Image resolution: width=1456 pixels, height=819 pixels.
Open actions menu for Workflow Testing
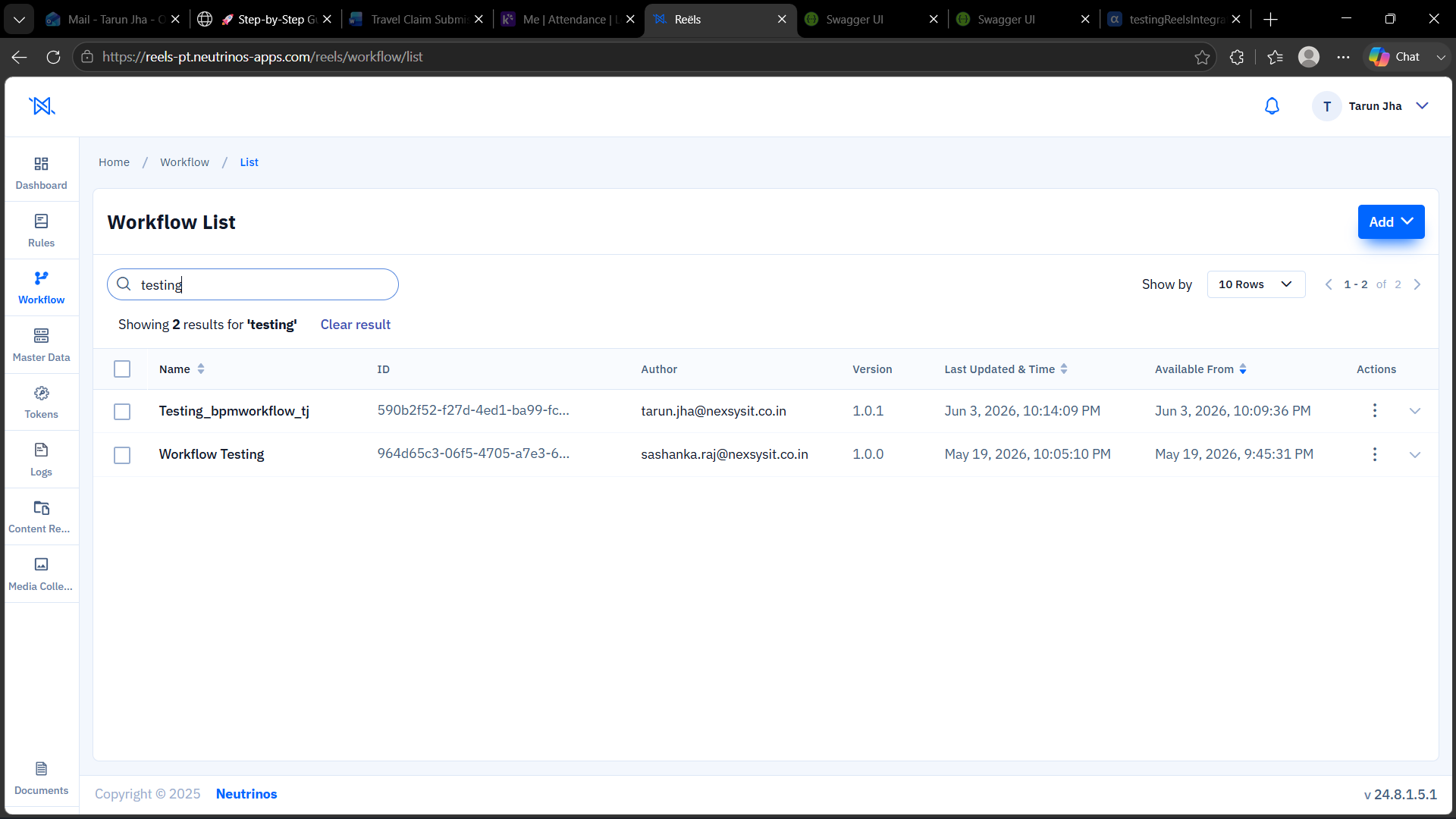1374,454
